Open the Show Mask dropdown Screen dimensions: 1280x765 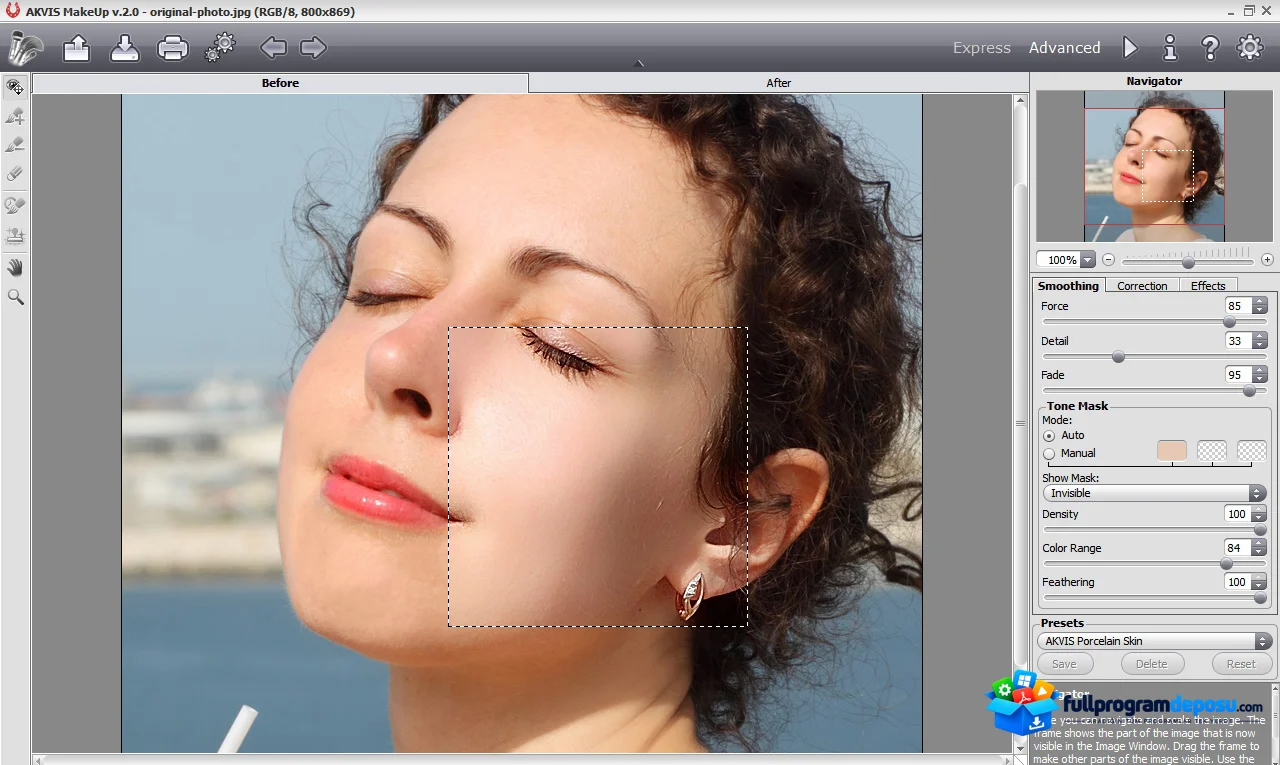(1154, 493)
